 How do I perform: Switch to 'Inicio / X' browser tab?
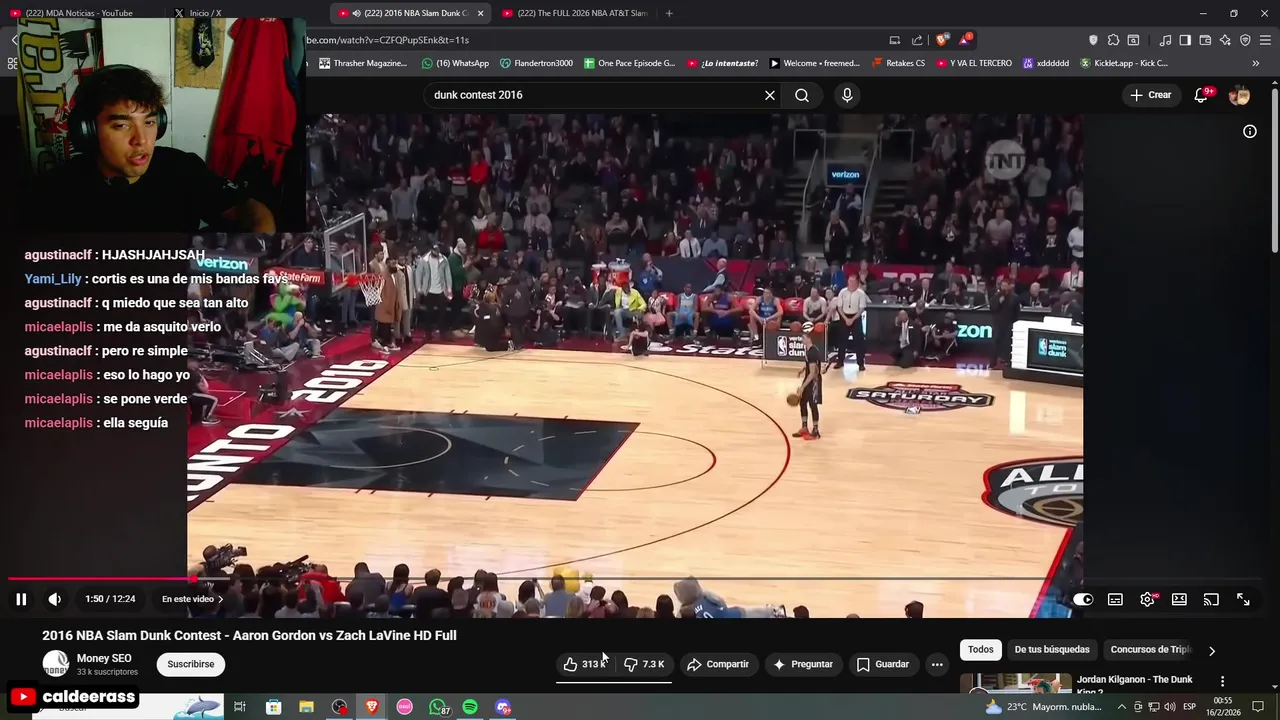pos(205,13)
